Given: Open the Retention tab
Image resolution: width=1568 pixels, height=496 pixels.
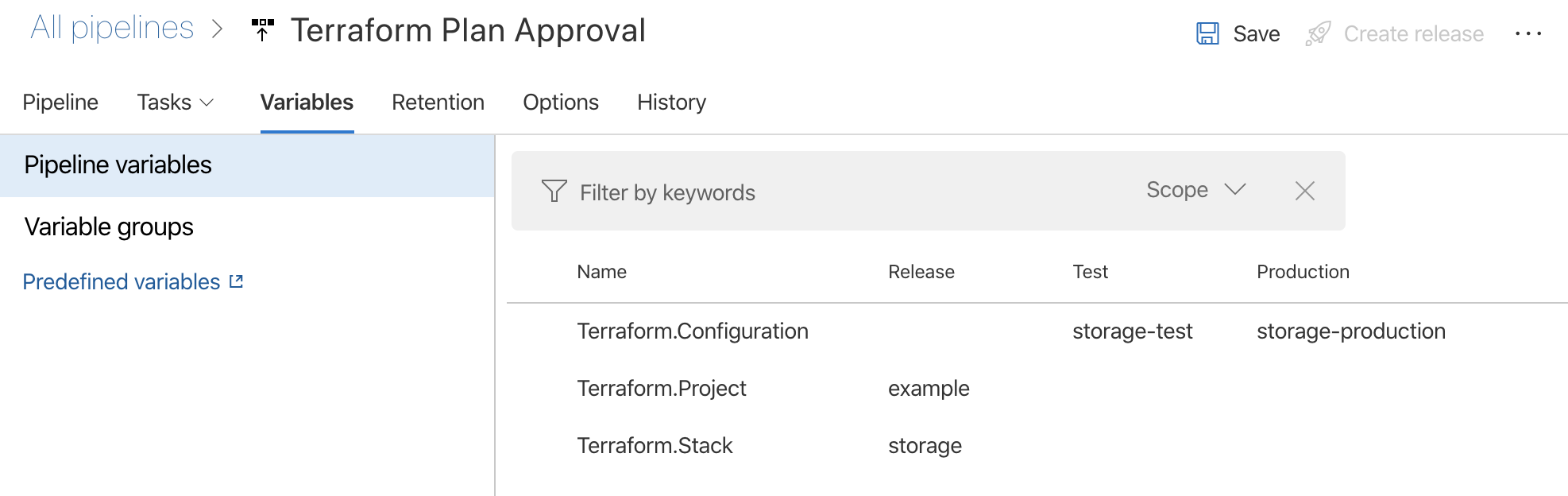Looking at the screenshot, I should [438, 103].
